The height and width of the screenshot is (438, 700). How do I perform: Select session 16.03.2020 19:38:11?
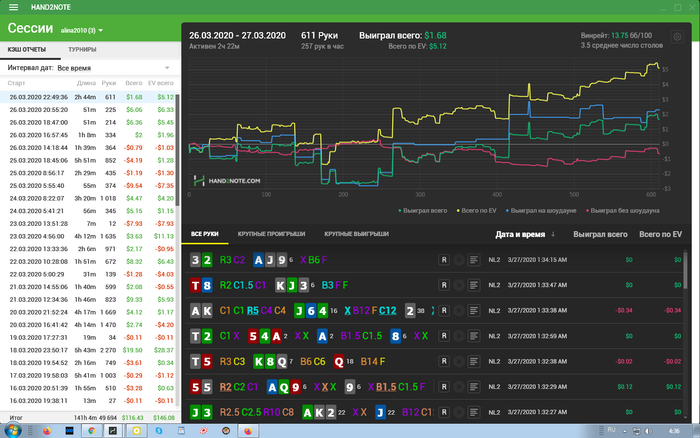pos(88,400)
